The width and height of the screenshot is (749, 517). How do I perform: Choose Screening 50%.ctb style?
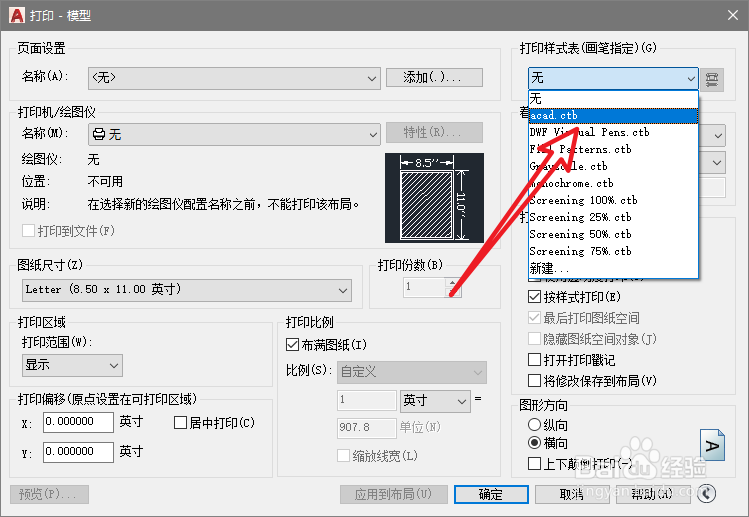pos(613,234)
